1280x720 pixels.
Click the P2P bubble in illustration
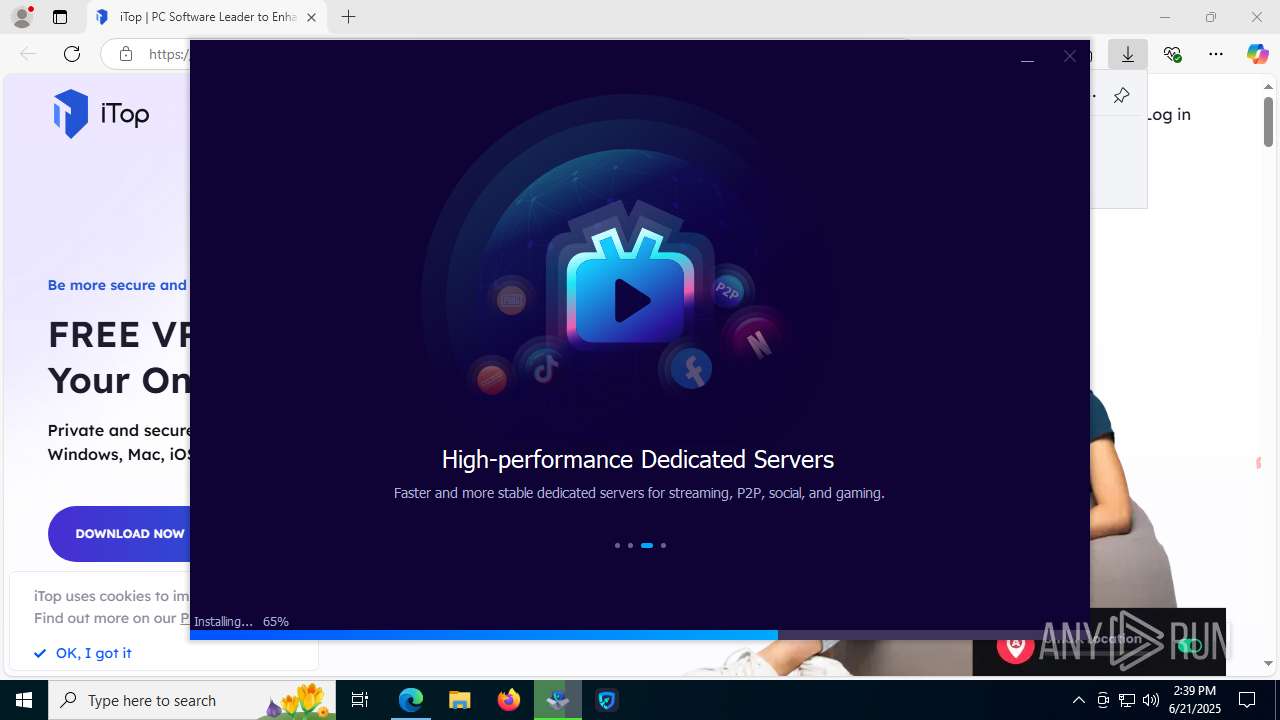tap(727, 291)
